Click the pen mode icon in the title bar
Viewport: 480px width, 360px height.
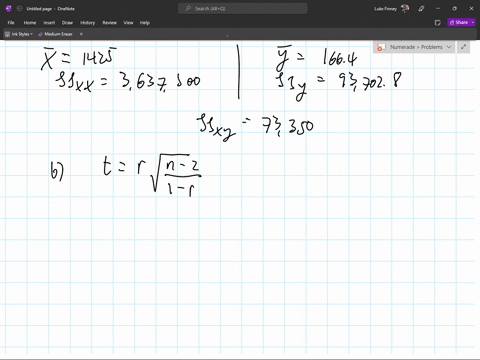(x=421, y=9)
